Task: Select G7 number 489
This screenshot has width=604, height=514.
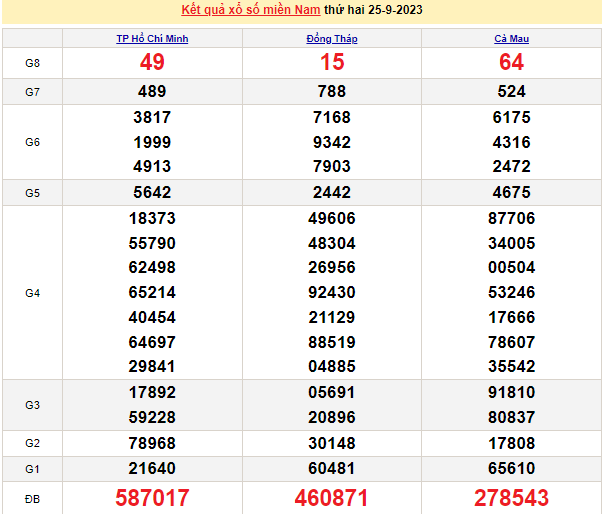Action: pos(152,91)
